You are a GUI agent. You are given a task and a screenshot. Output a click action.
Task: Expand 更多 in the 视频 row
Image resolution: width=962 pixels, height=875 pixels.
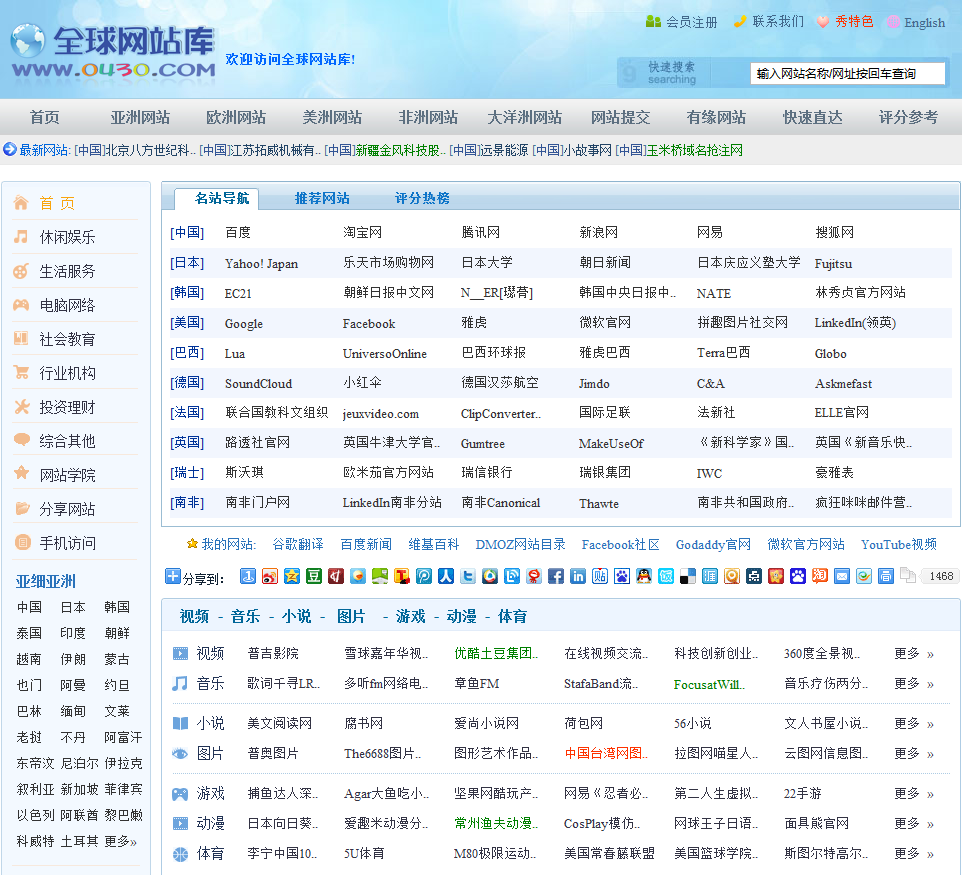tap(913, 654)
